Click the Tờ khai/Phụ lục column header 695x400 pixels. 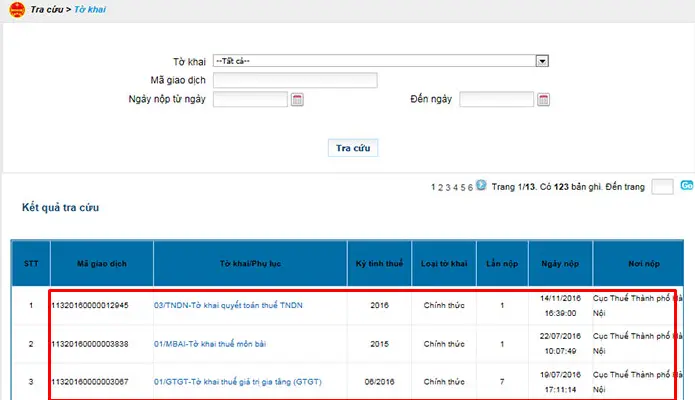click(250, 263)
